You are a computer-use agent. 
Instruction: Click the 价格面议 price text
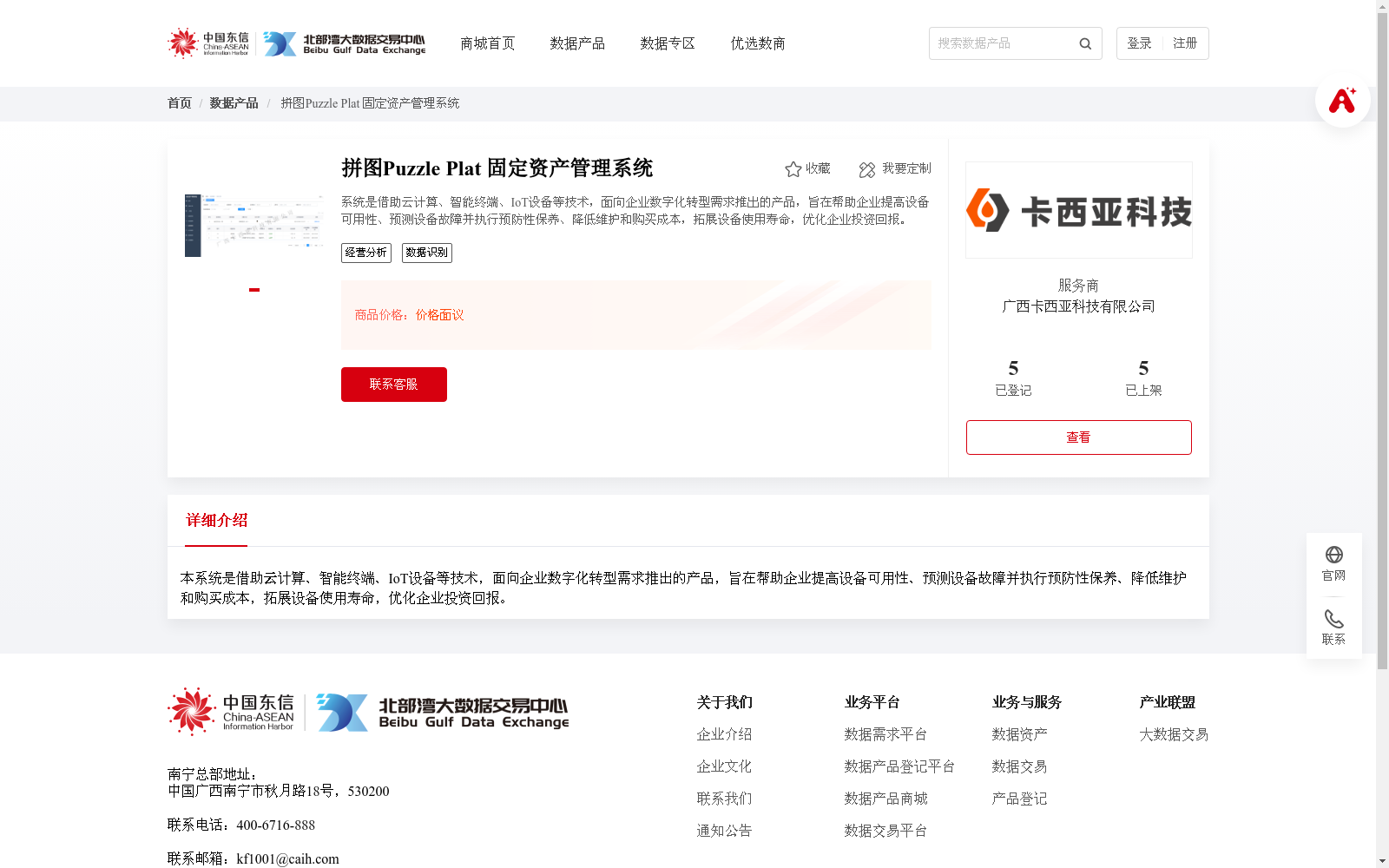point(440,315)
